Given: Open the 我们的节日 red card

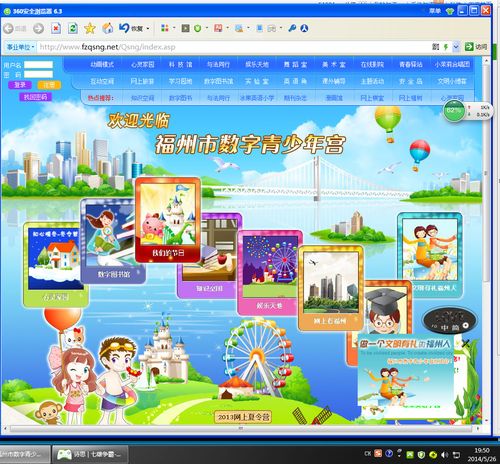Looking at the screenshot, I should coord(168,220).
